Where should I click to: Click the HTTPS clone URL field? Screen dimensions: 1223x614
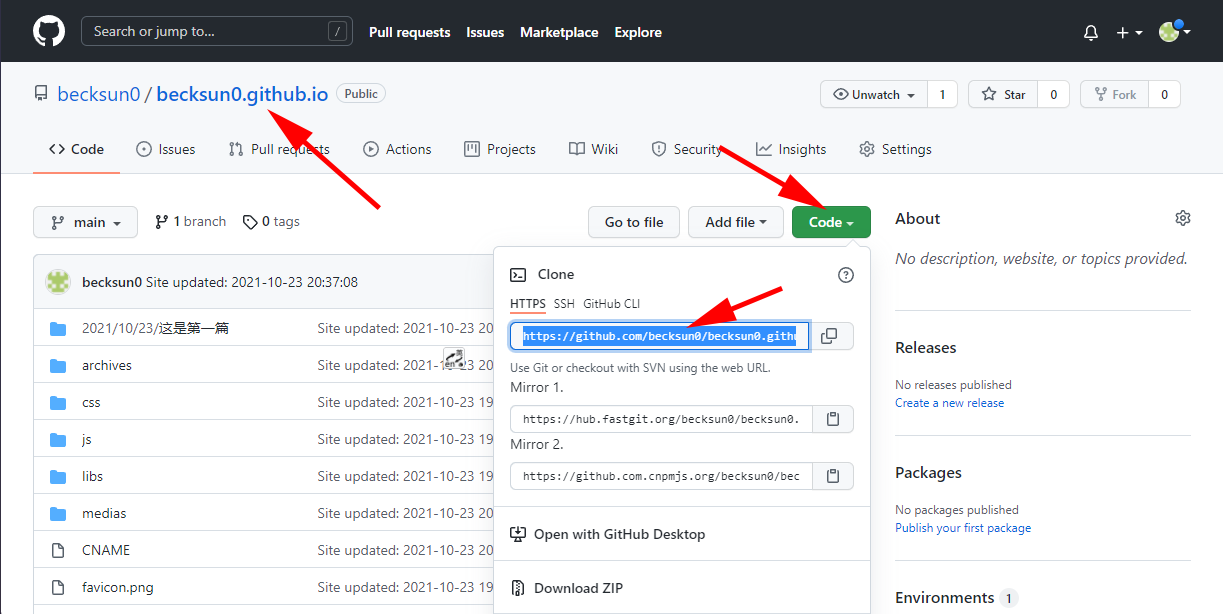pyautogui.click(x=659, y=336)
